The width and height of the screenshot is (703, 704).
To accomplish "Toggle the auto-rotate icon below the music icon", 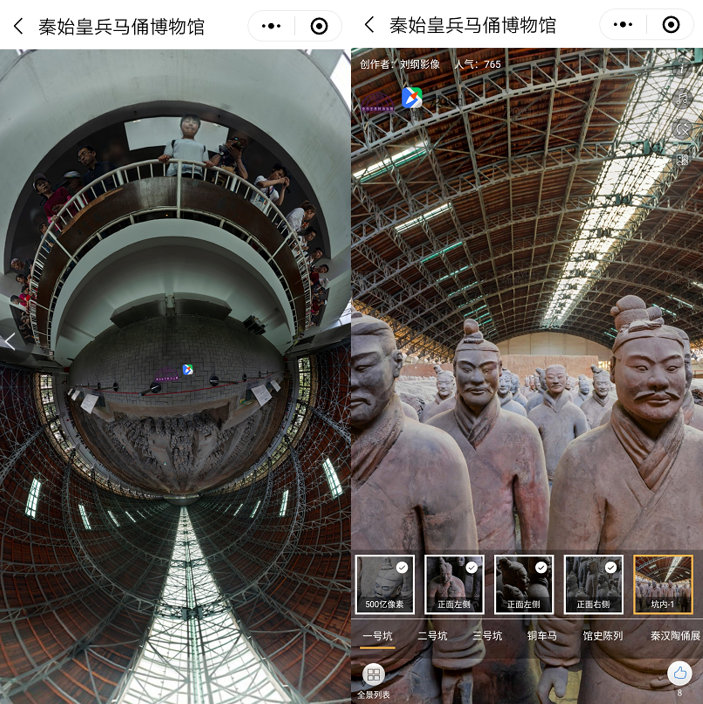I will 682,129.
